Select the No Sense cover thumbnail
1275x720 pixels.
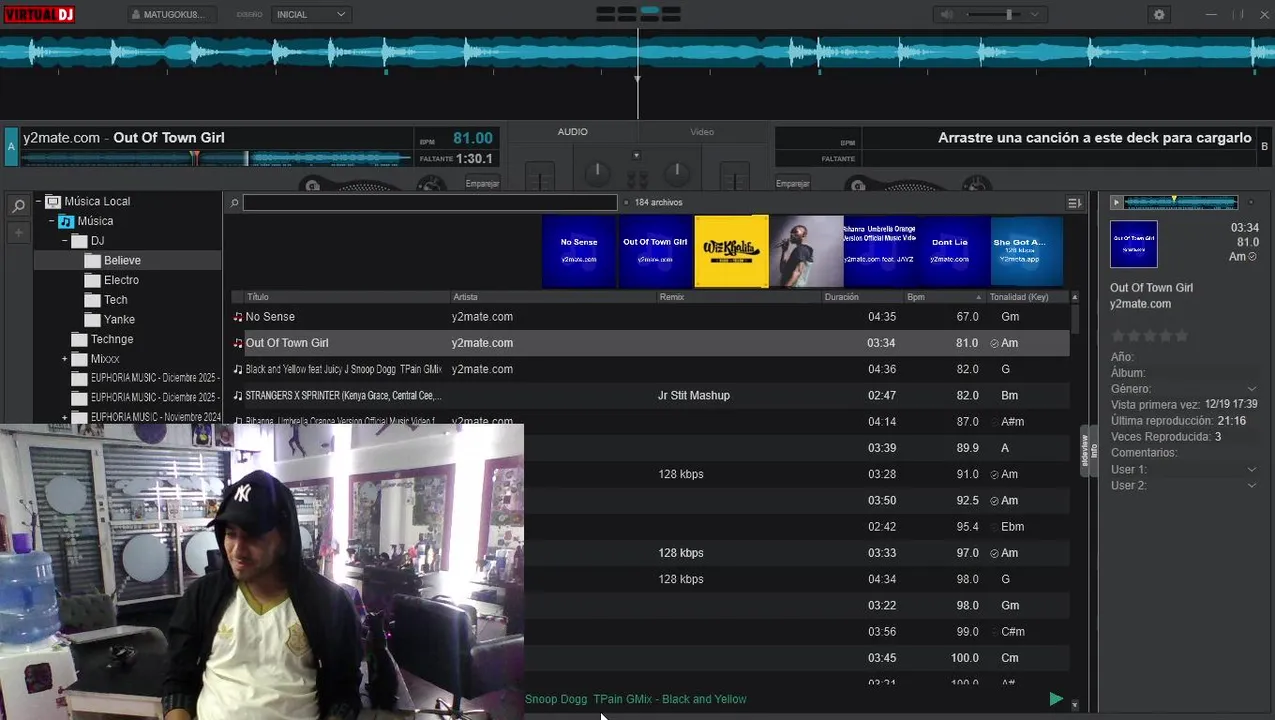(579, 251)
